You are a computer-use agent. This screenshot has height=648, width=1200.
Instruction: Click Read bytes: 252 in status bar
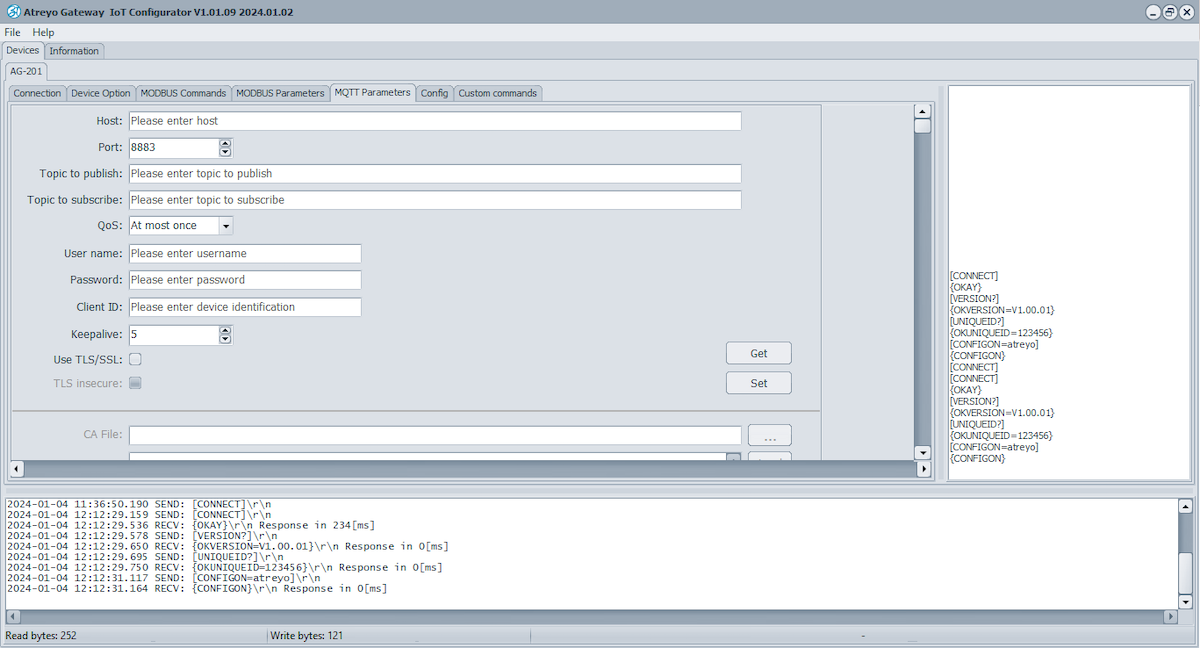(x=41, y=636)
